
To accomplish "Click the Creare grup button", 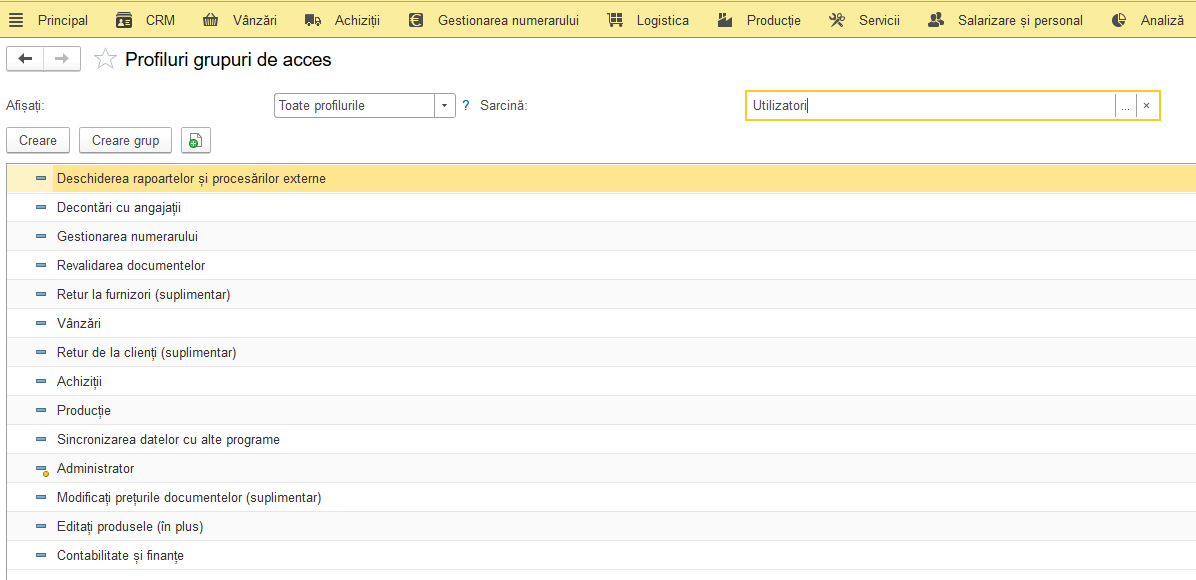I will pyautogui.click(x=126, y=140).
